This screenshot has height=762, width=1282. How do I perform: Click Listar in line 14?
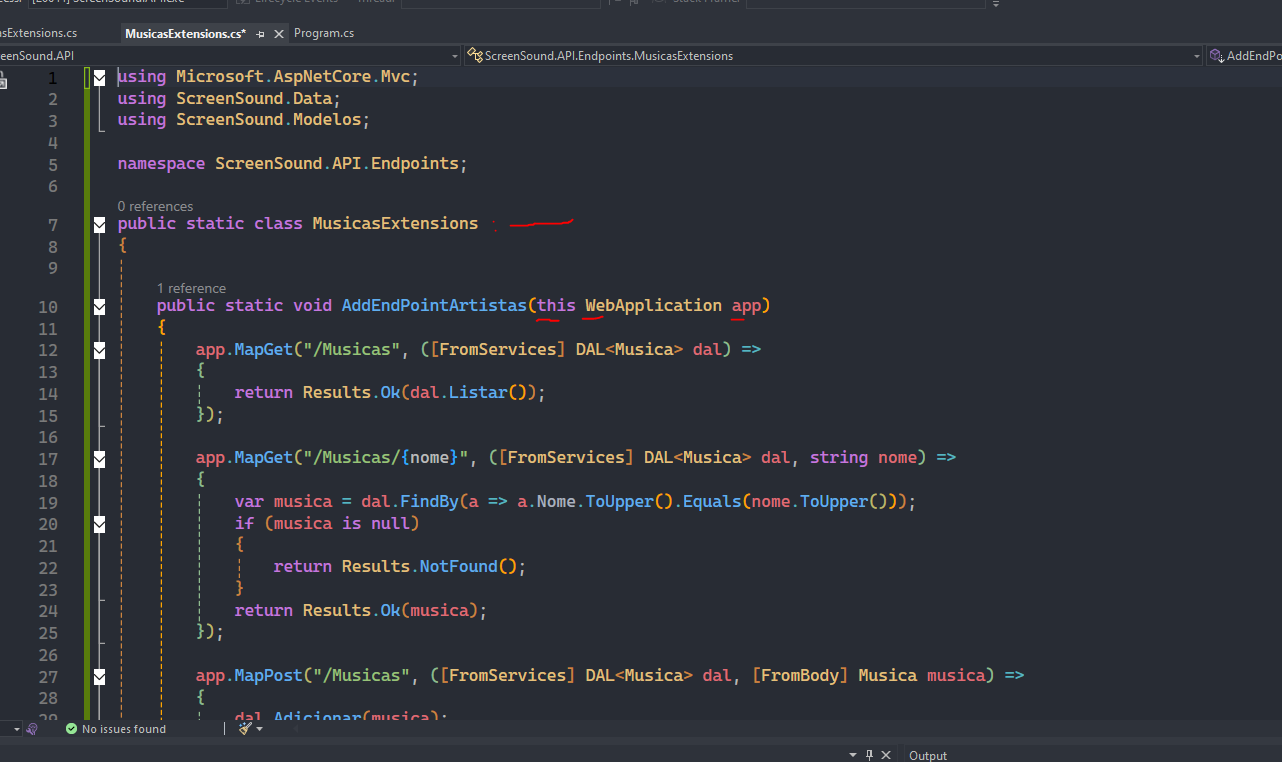(478, 392)
